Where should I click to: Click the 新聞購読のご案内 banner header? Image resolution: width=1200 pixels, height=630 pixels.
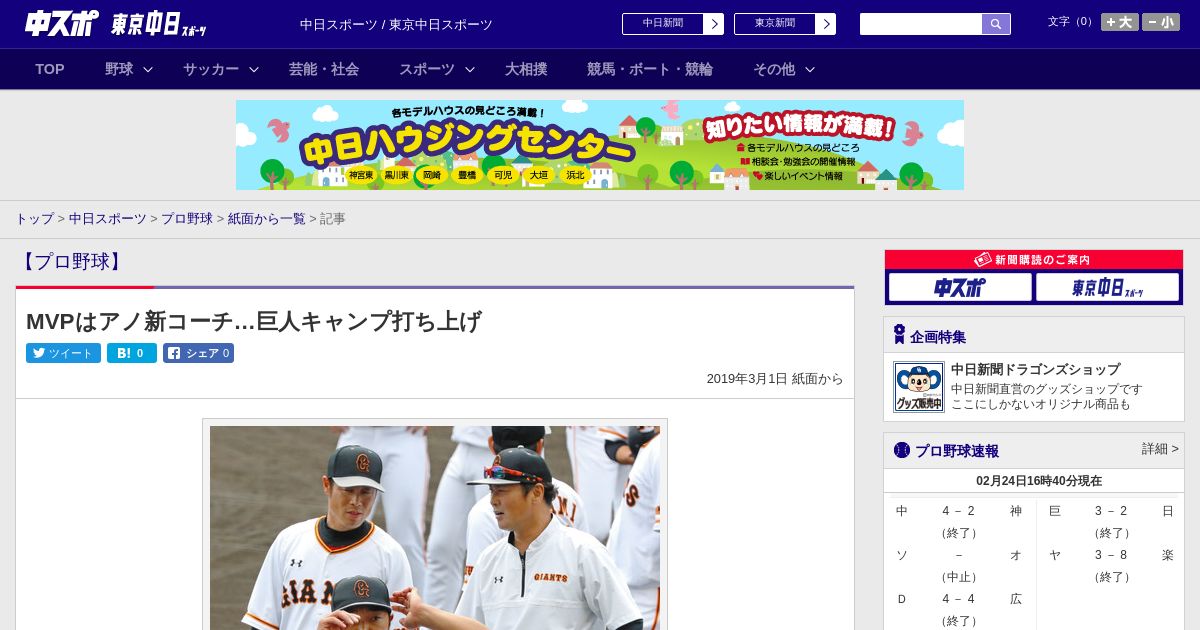[1034, 259]
